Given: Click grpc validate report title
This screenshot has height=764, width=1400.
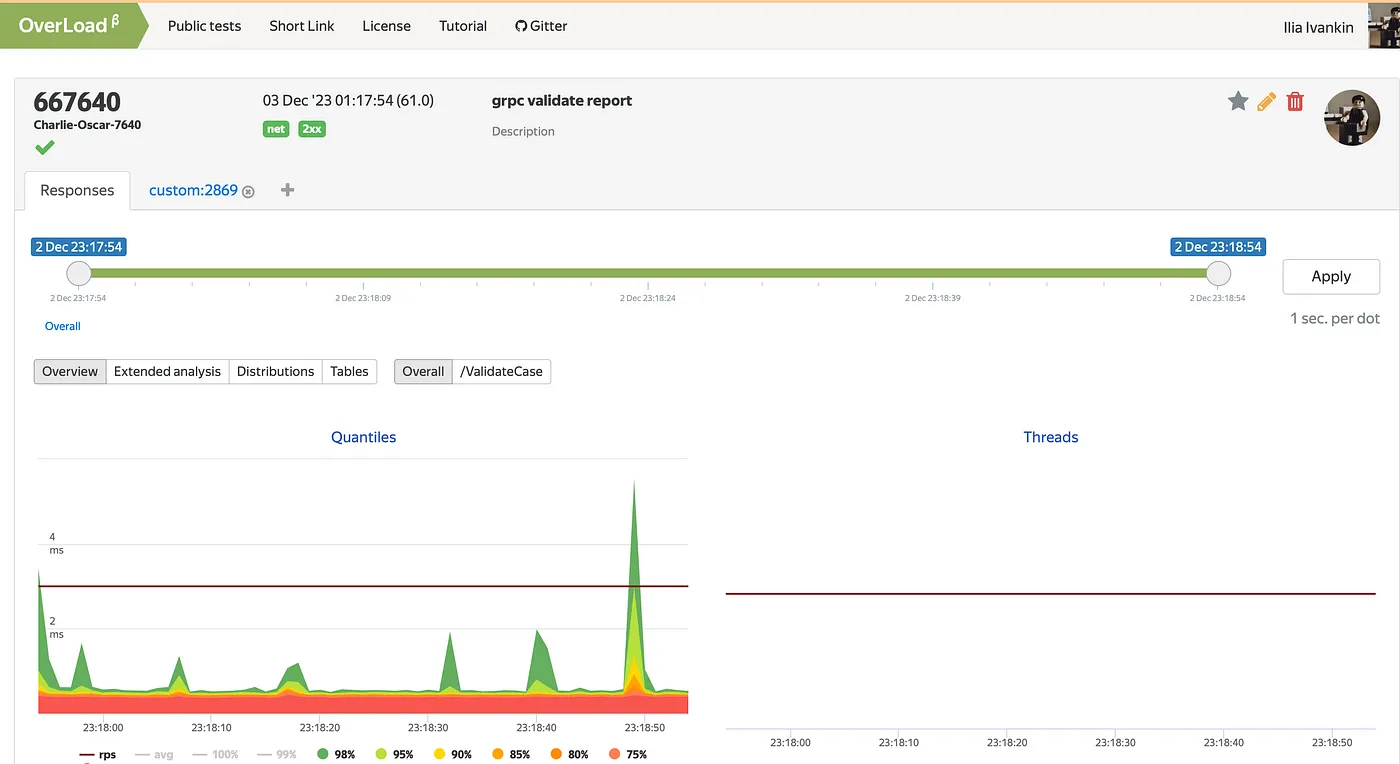Looking at the screenshot, I should pos(562,100).
